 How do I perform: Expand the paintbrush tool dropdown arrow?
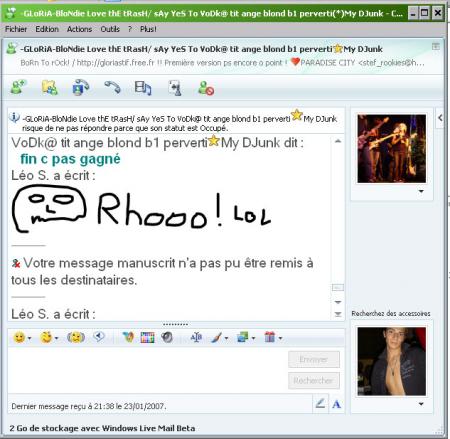(226, 338)
